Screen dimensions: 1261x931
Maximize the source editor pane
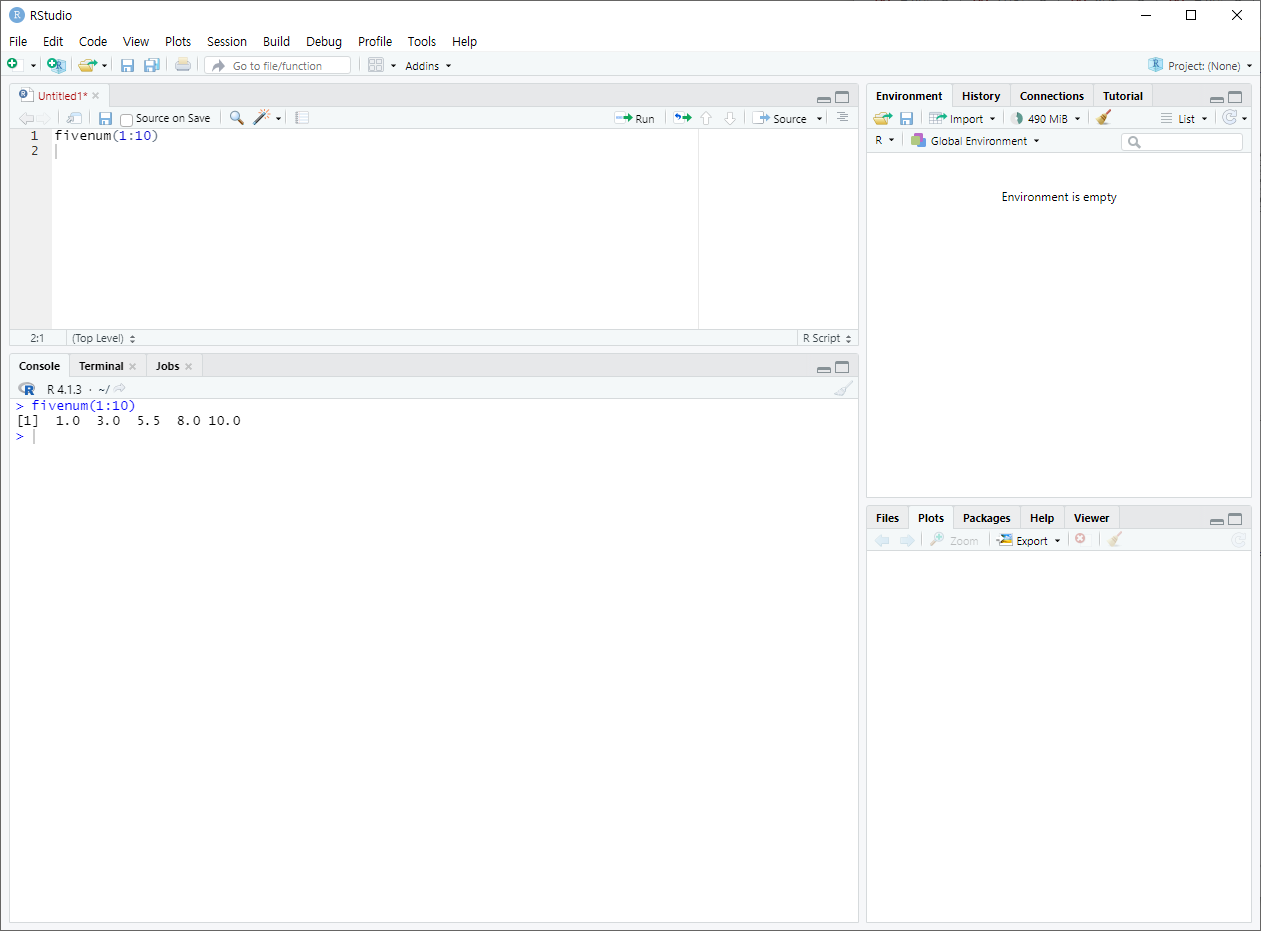point(842,97)
